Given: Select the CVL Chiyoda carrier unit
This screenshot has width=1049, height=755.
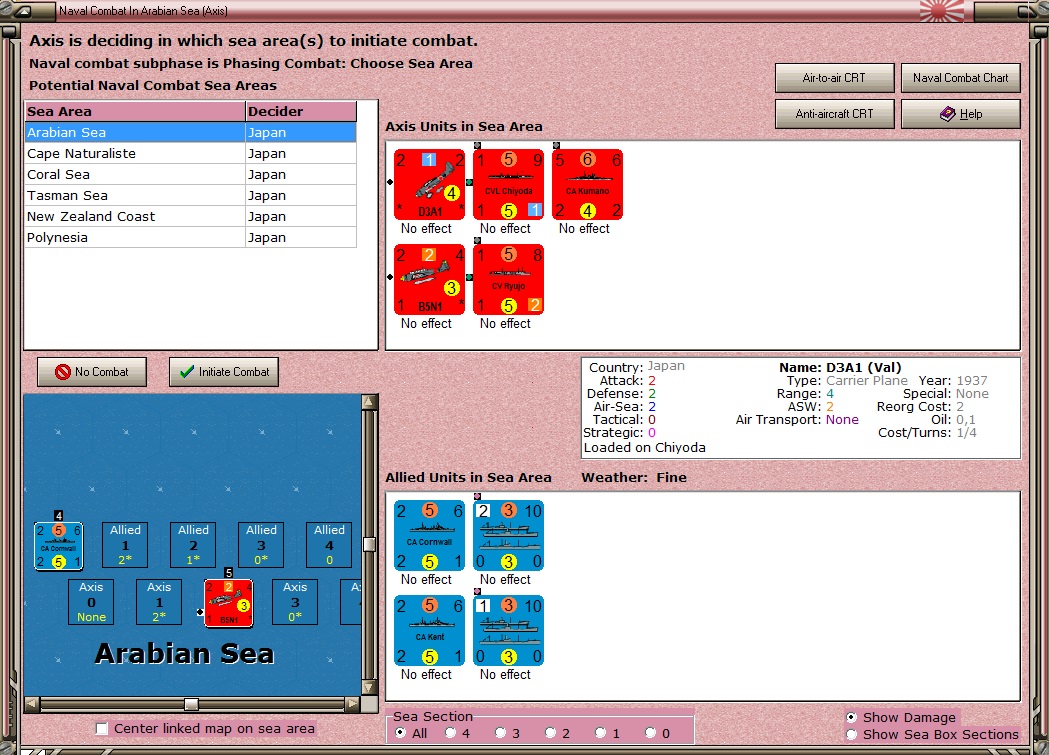Looking at the screenshot, I should (508, 184).
